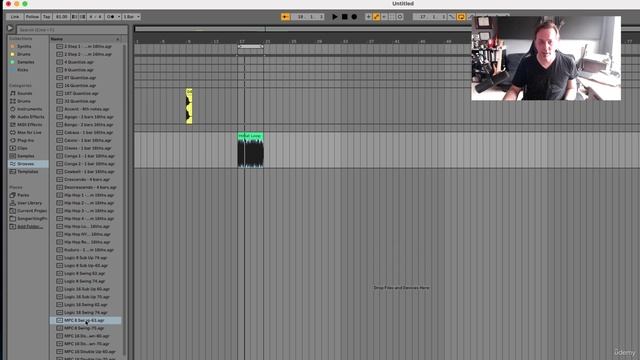Select the Logic 16 Swing 74.agr groove
640x360 pixels.
(86, 313)
